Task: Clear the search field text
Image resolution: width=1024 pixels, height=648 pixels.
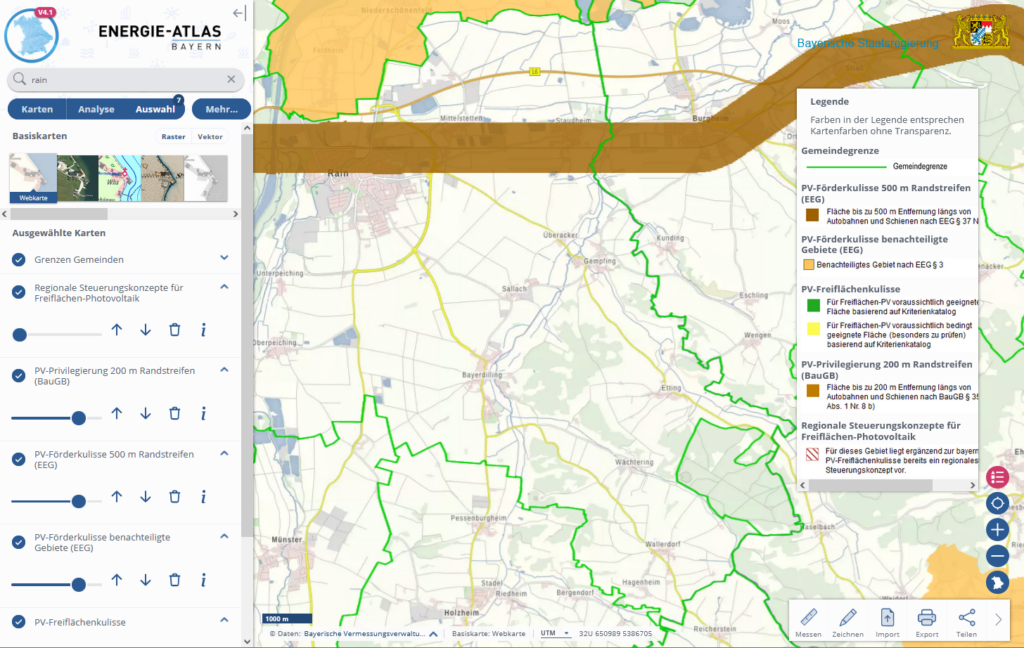Action: (231, 79)
